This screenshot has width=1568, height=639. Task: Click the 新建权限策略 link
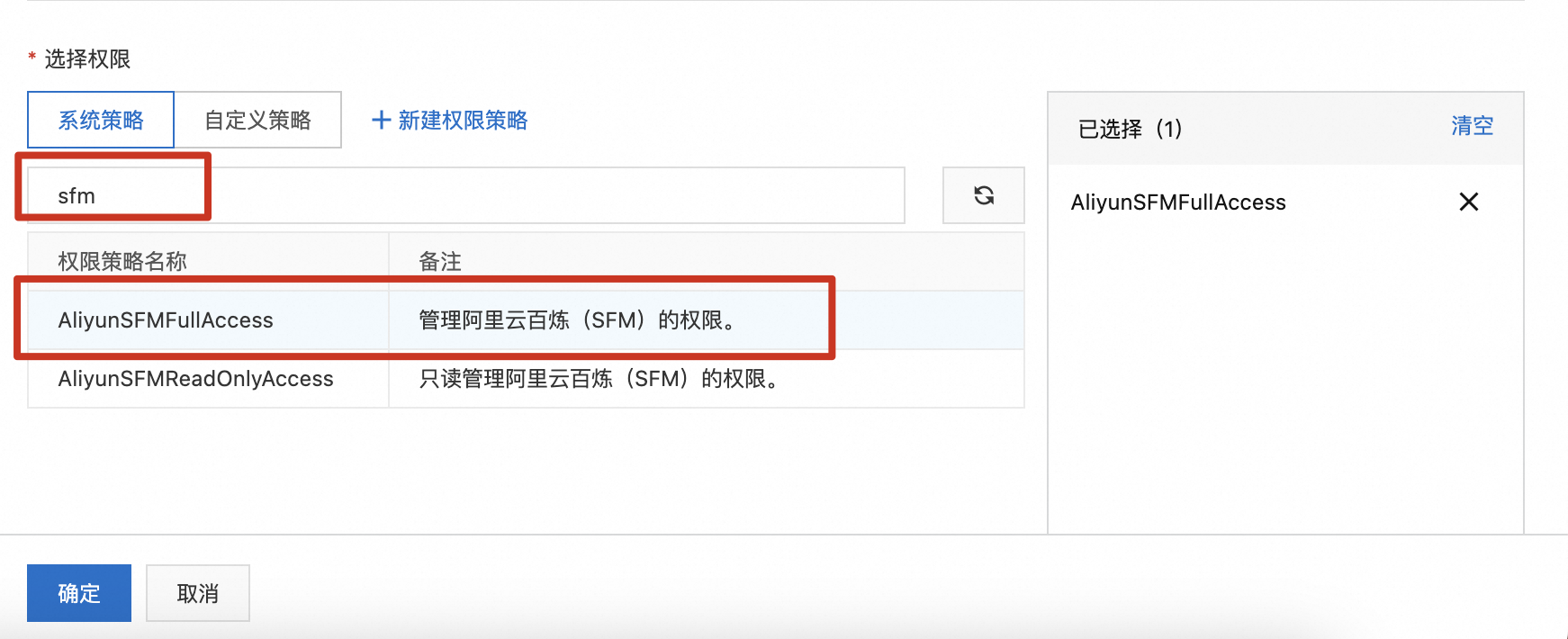tap(463, 120)
